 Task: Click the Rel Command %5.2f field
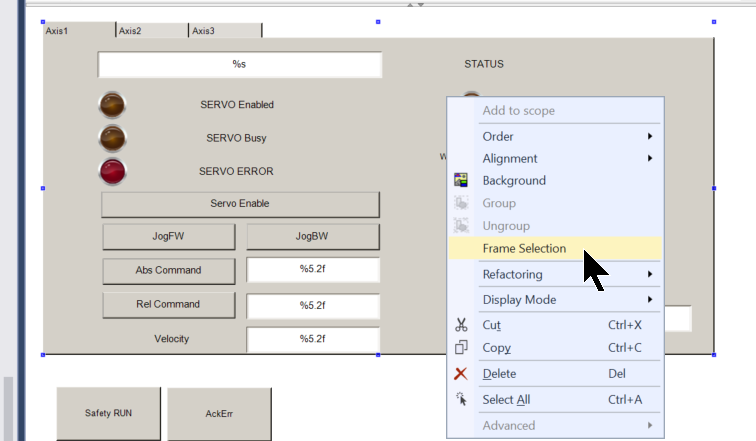tap(313, 306)
